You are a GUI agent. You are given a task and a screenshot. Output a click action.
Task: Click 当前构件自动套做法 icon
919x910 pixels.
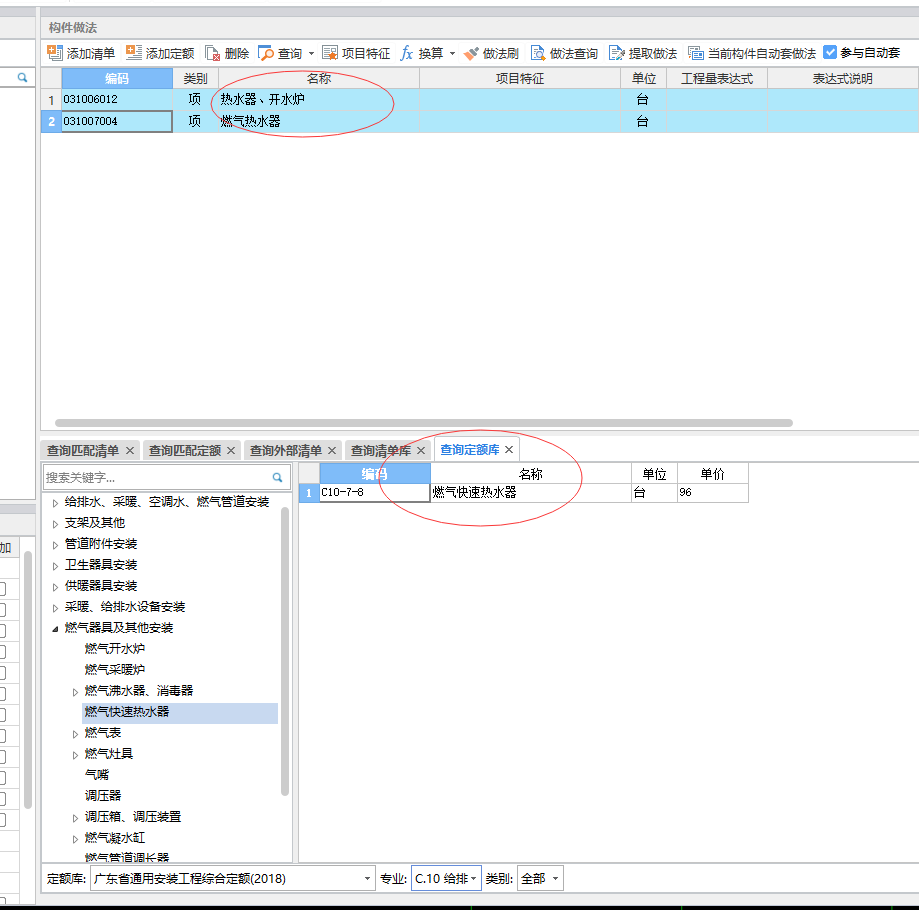(x=696, y=53)
